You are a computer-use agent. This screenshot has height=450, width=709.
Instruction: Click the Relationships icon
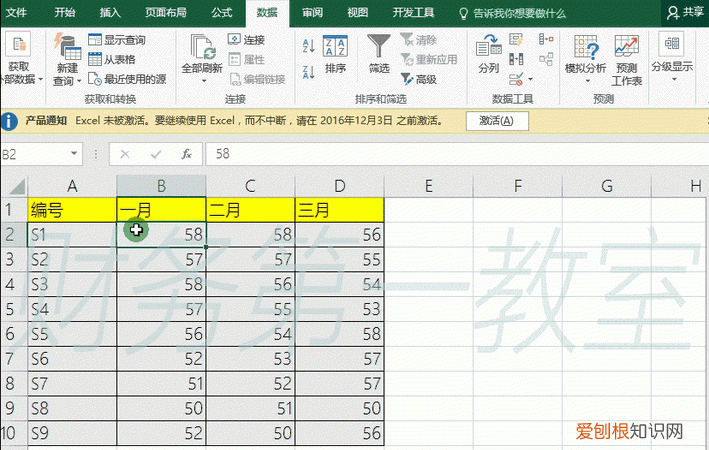click(546, 59)
